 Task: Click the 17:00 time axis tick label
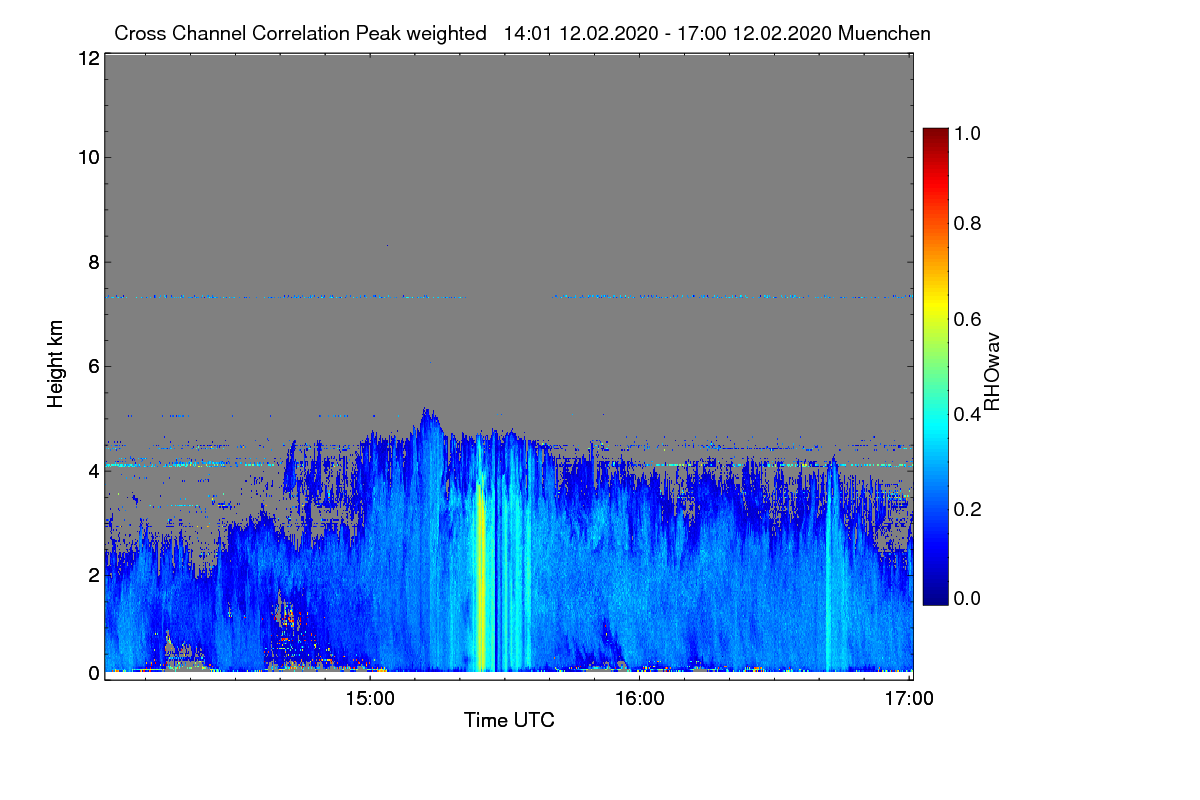click(x=909, y=699)
